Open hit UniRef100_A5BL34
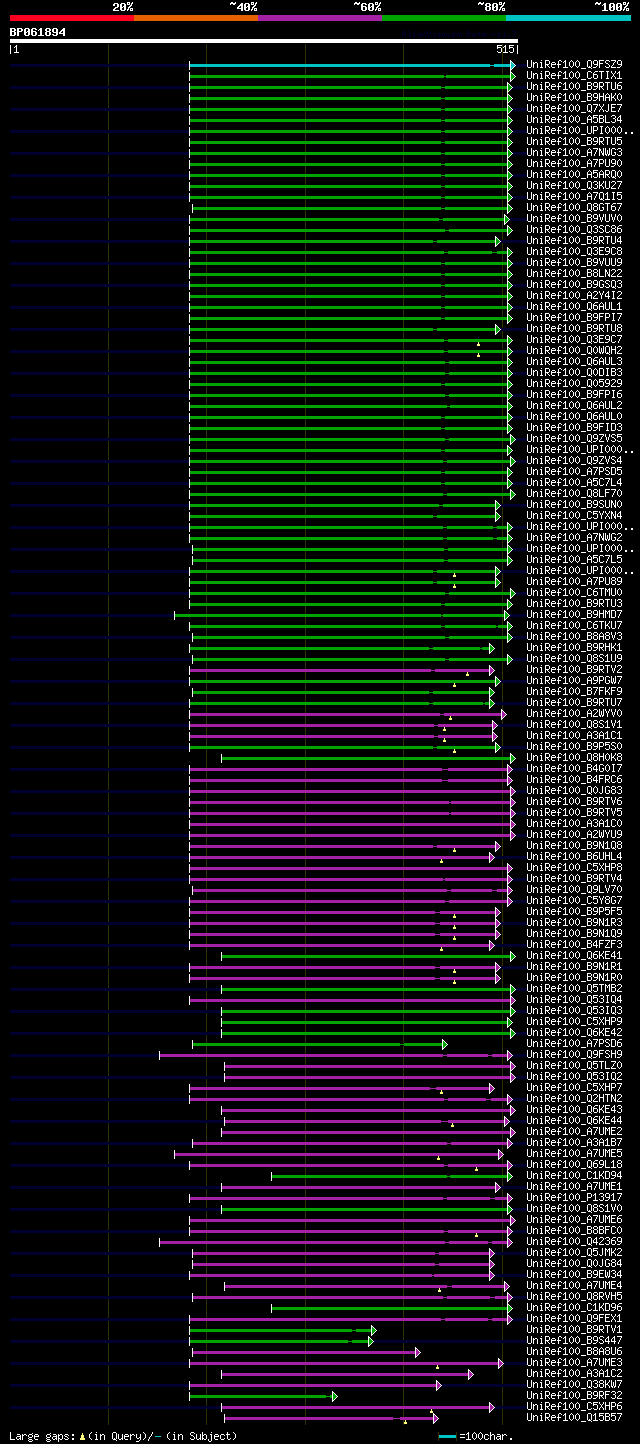This screenshot has height=1444, width=640. (574, 120)
